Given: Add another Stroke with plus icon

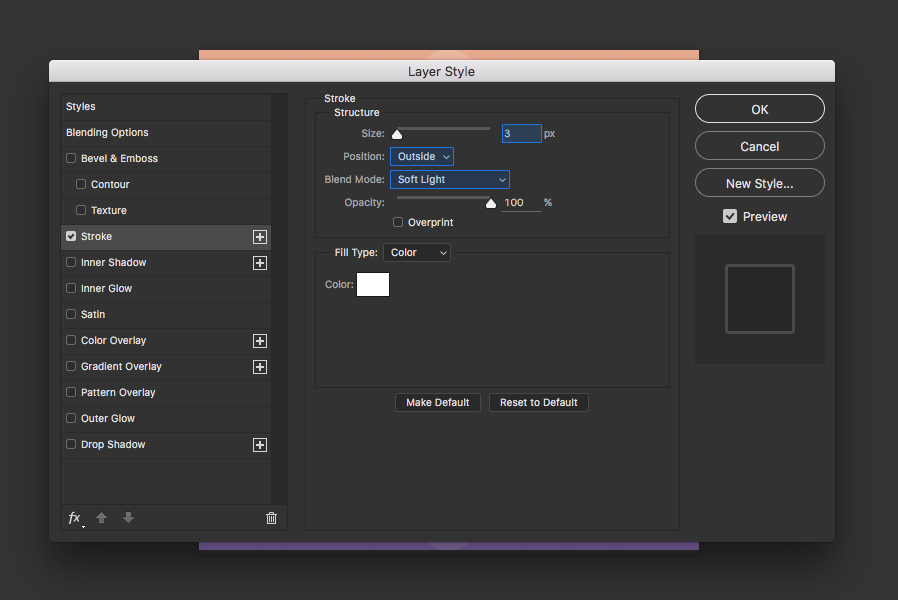Looking at the screenshot, I should point(260,237).
